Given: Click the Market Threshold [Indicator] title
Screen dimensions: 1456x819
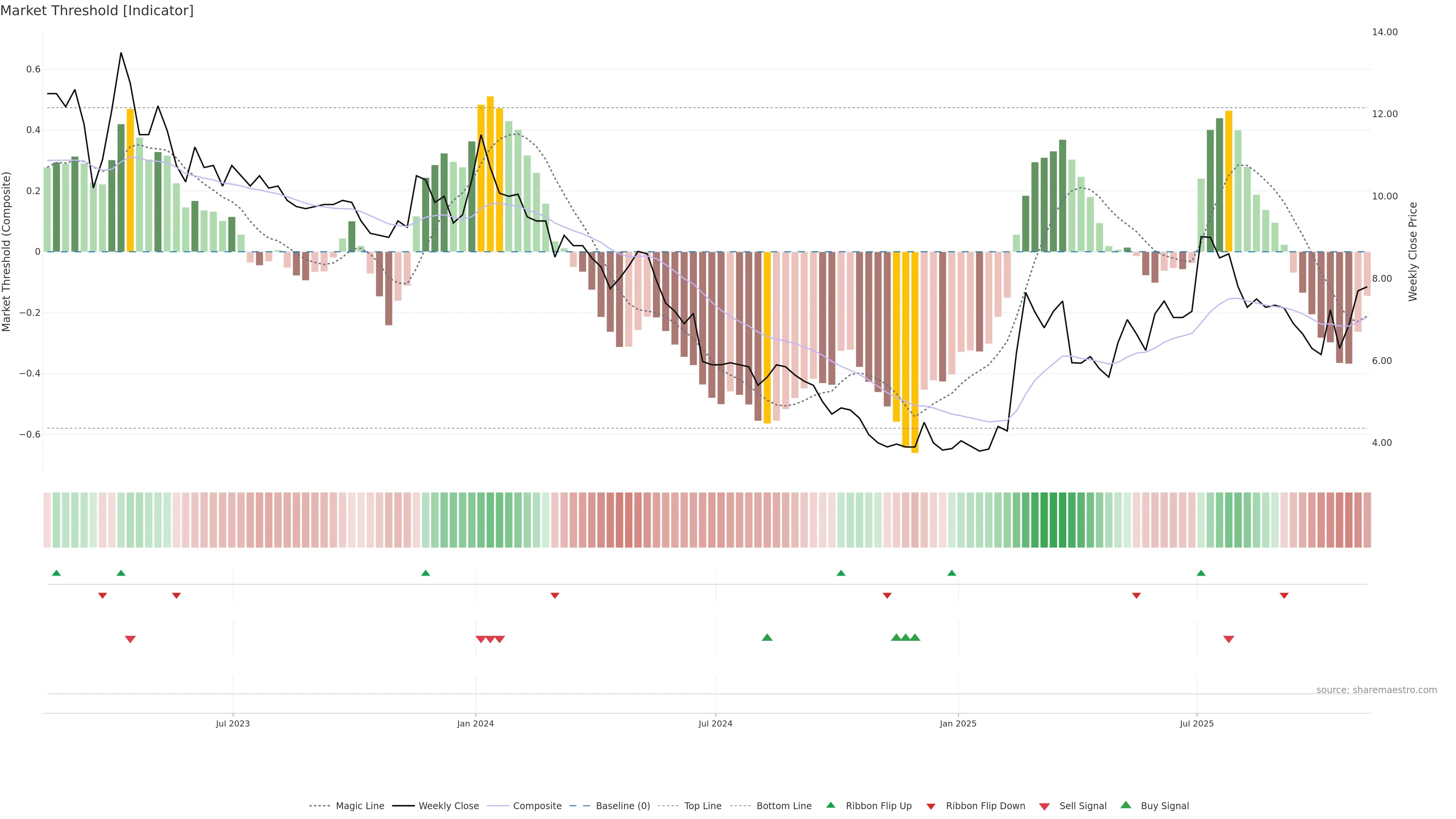Looking at the screenshot, I should (97, 11).
